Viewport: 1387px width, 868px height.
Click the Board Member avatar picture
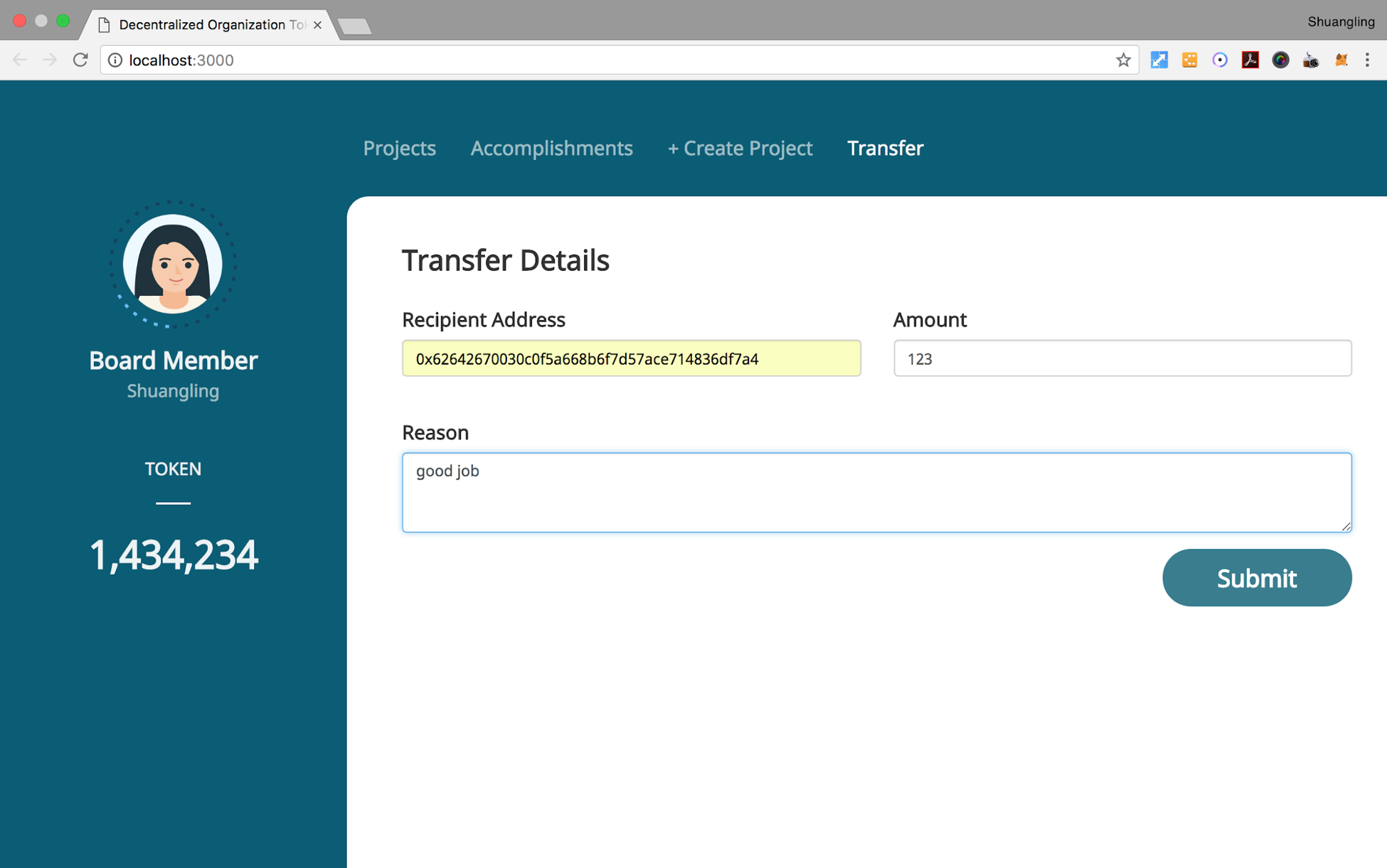click(173, 264)
